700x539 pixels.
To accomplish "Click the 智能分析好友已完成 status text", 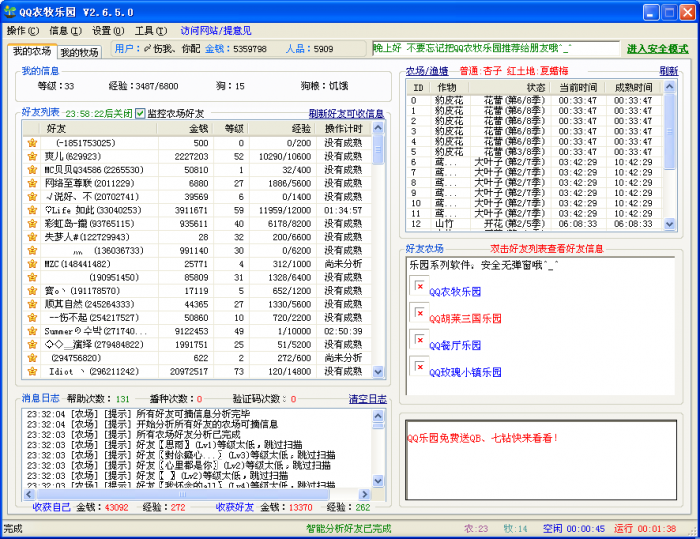I will (348, 529).
